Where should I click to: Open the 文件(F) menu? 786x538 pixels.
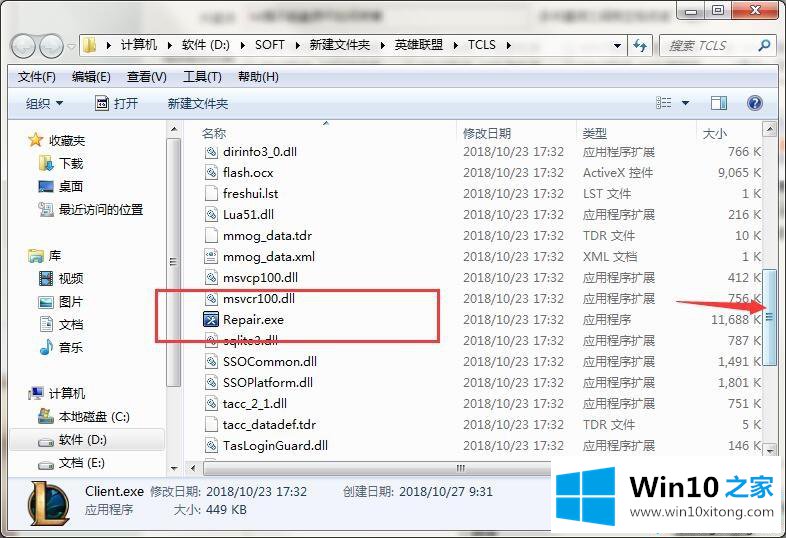click(37, 77)
